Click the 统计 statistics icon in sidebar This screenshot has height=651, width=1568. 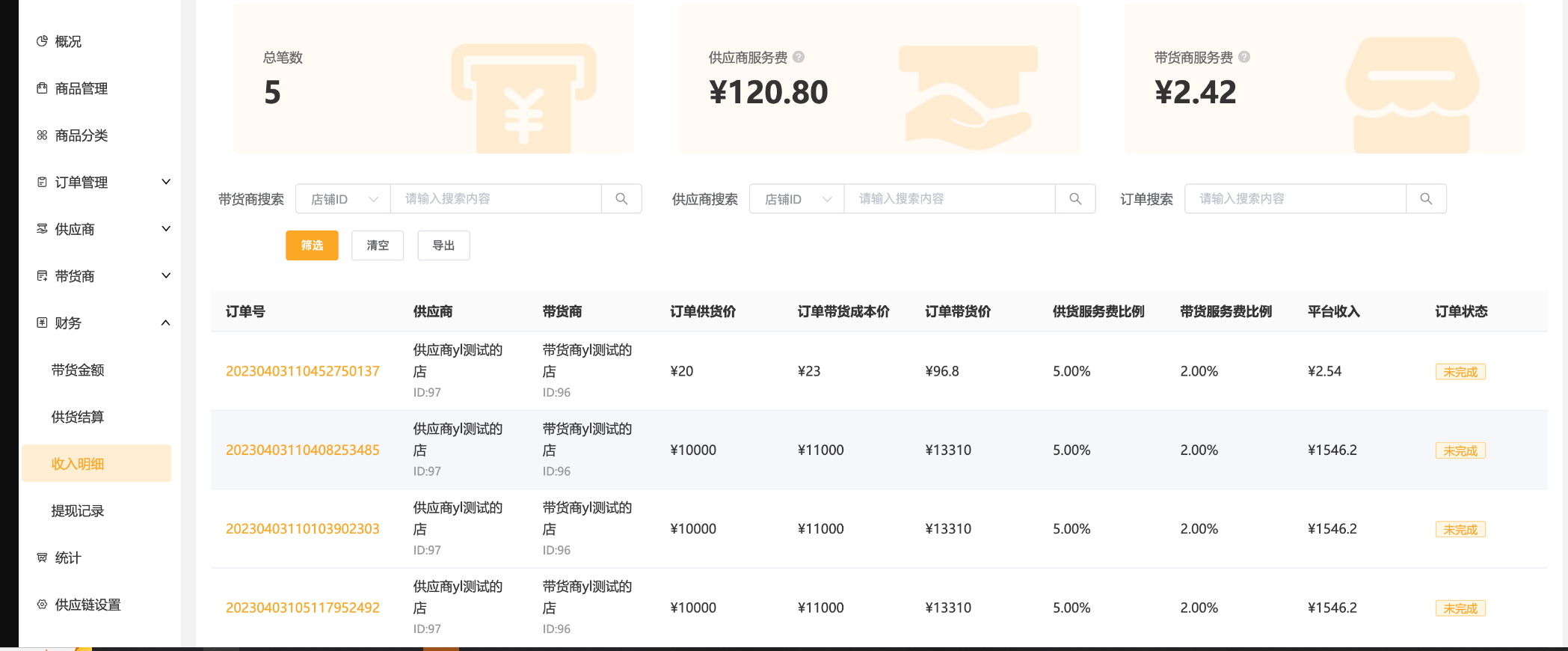[x=42, y=557]
